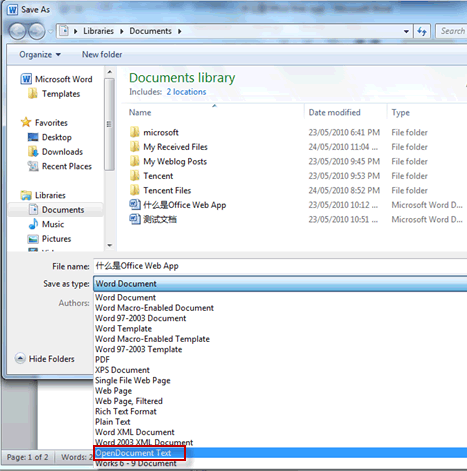Click the Libraries breadcrumb segment
467x471 pixels.
98,31
